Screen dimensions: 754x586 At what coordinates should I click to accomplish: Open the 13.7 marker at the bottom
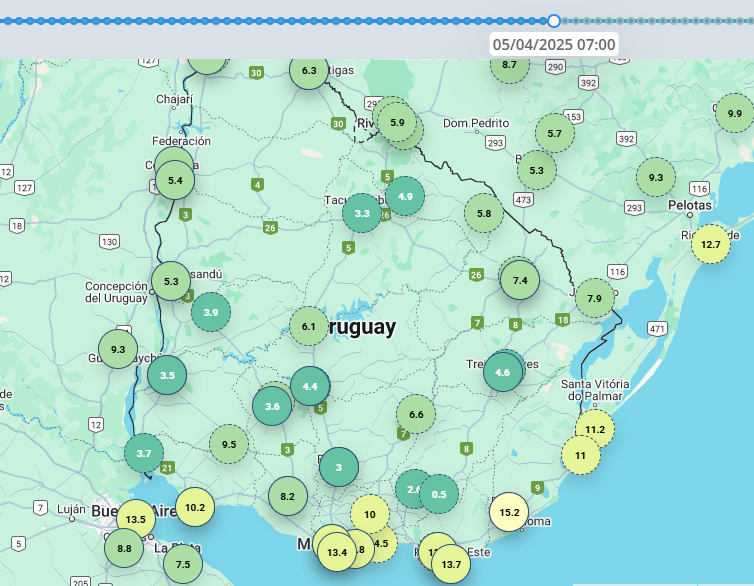pyautogui.click(x=450, y=565)
